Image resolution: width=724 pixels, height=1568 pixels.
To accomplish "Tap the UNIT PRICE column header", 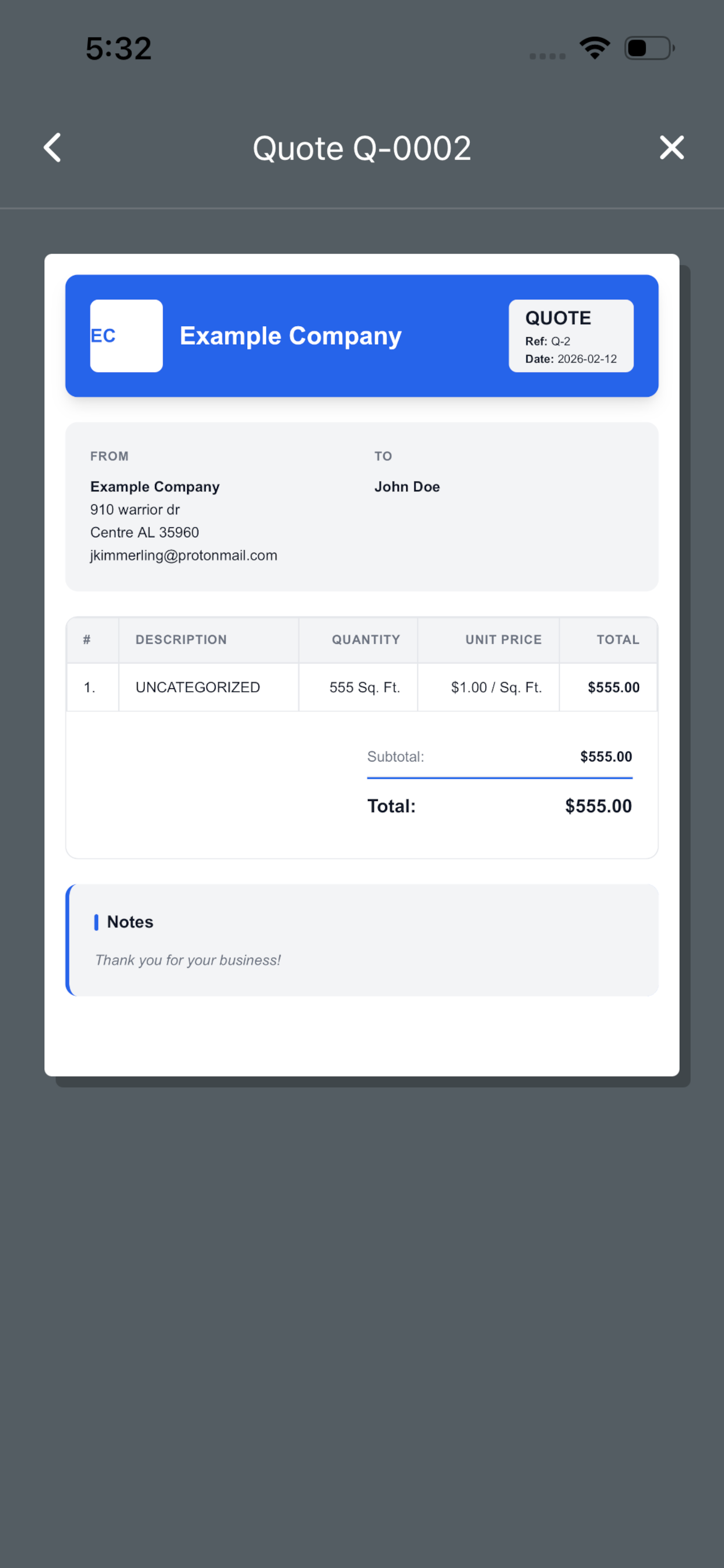I will tap(504, 640).
